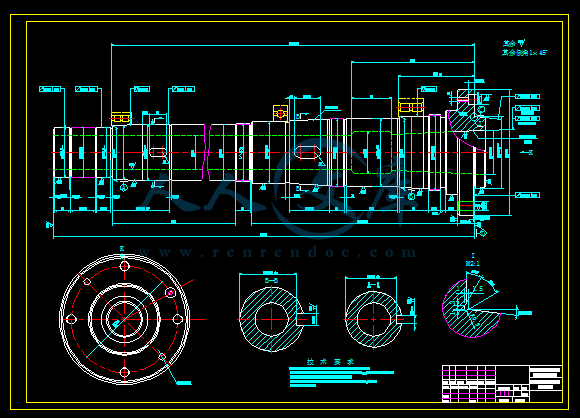580x418 pixels.
Task: Select the leader label below the flange view
Action: tap(184, 383)
